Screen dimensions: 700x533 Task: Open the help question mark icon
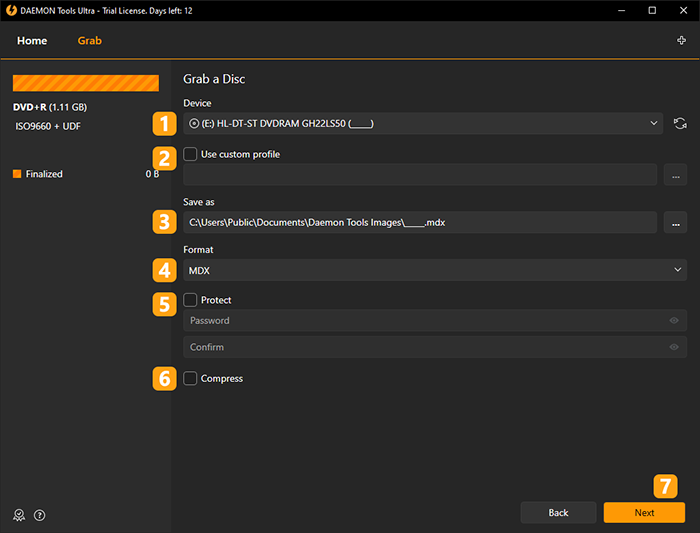coord(39,515)
